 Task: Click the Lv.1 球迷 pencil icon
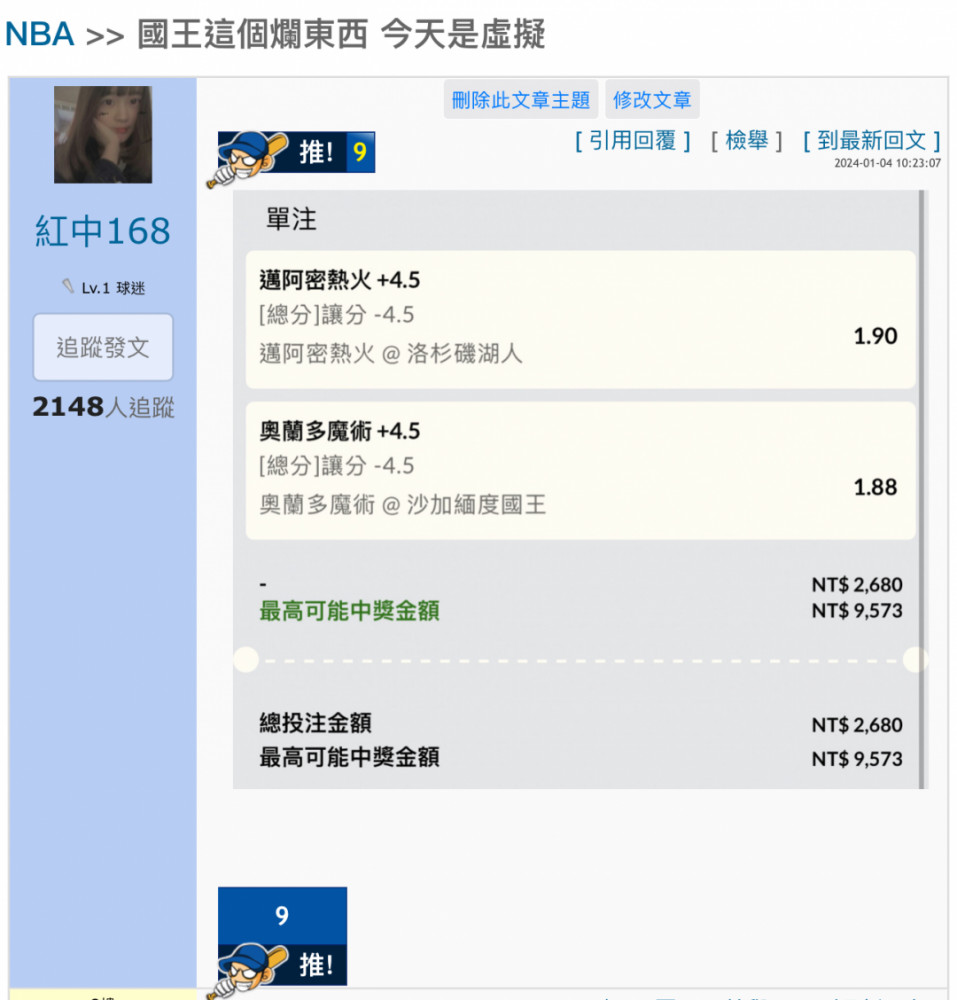click(68, 286)
